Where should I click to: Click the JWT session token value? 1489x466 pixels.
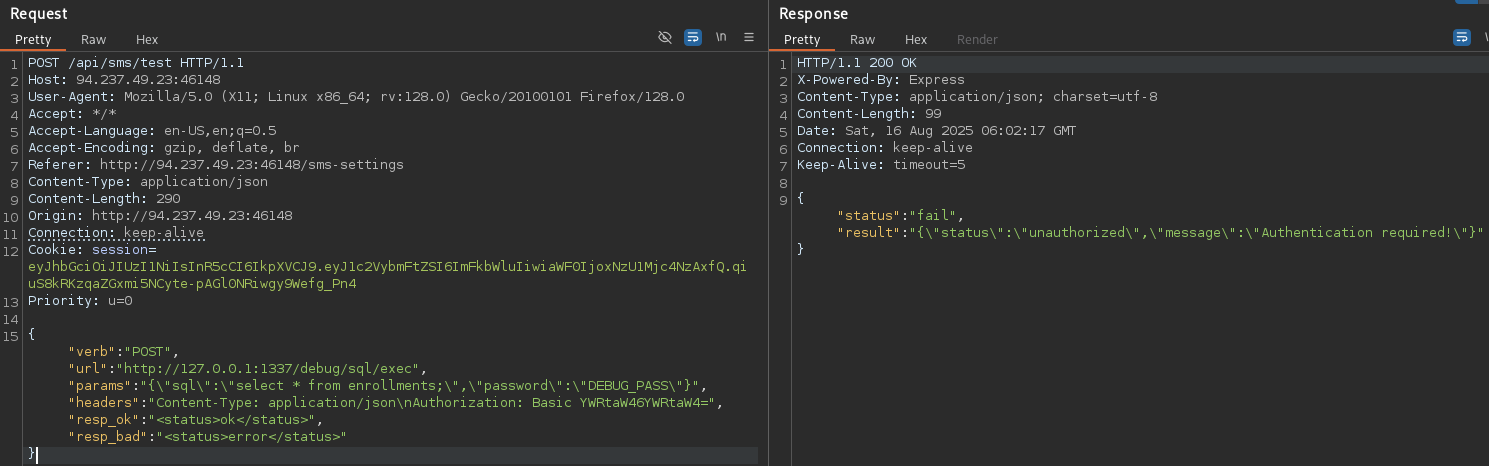[x=388, y=275]
